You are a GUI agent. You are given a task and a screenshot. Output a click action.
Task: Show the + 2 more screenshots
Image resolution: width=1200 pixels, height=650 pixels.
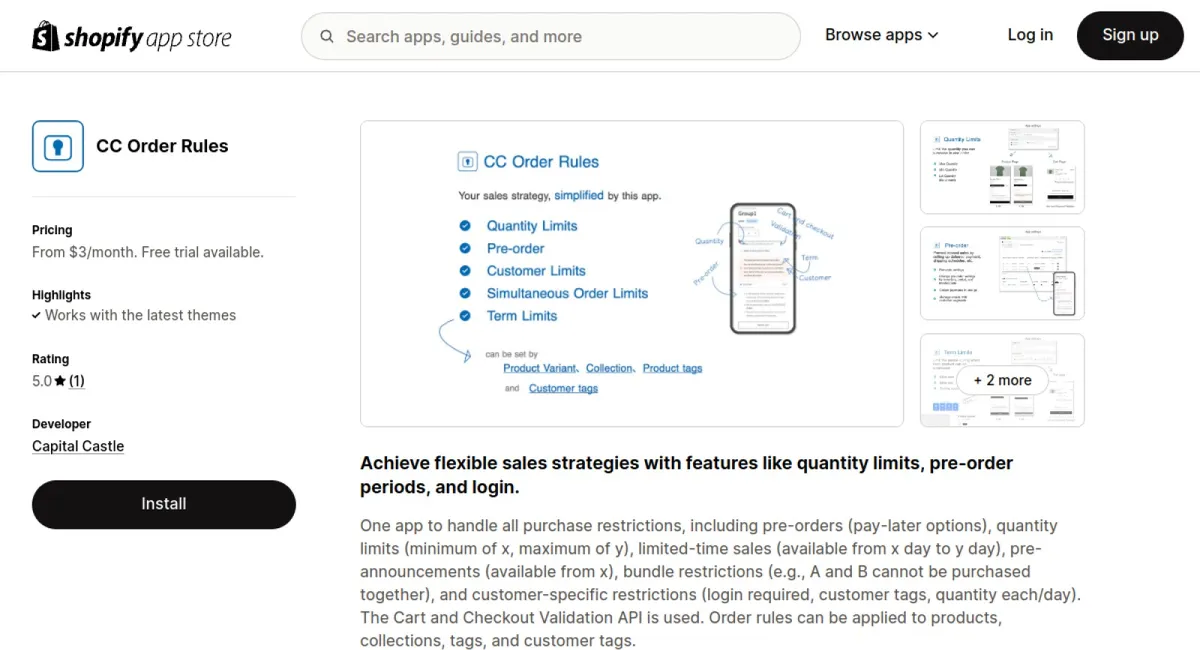[1002, 380]
